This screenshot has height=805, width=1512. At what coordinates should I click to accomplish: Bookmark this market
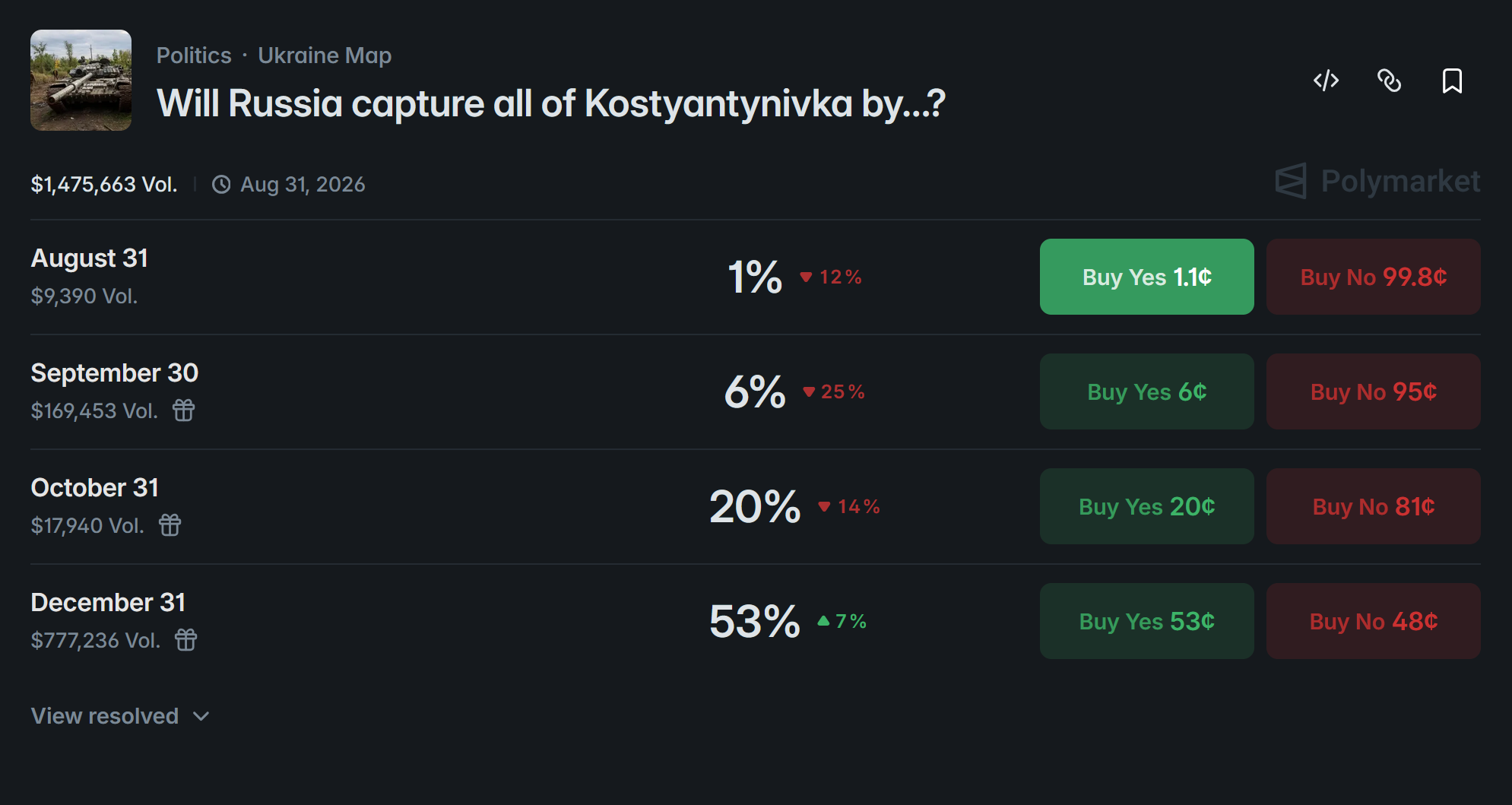tap(1452, 81)
